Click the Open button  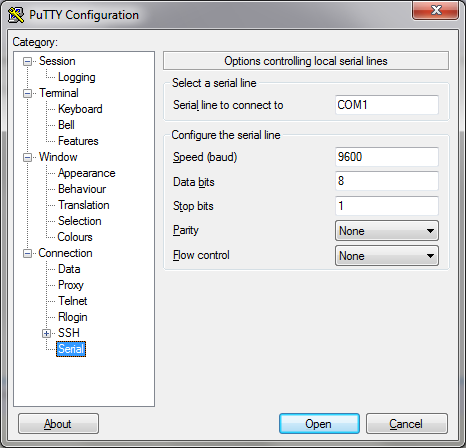click(319, 424)
